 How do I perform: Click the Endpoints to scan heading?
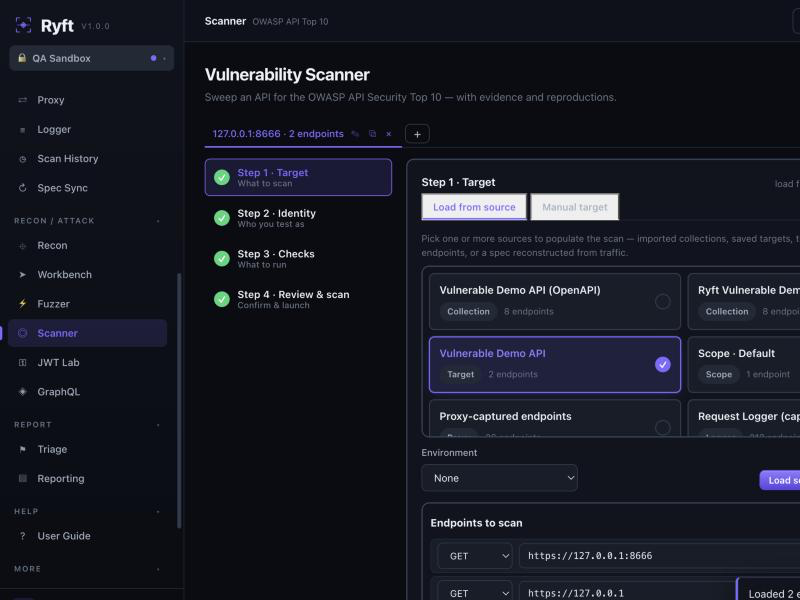click(x=476, y=523)
